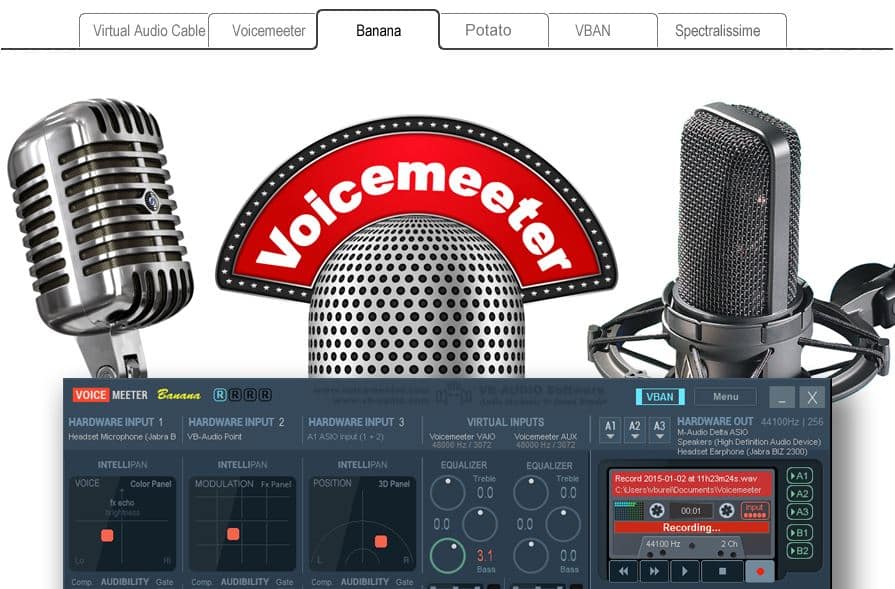
Task: Select device for Hardware Input 3
Action: click(x=356, y=422)
